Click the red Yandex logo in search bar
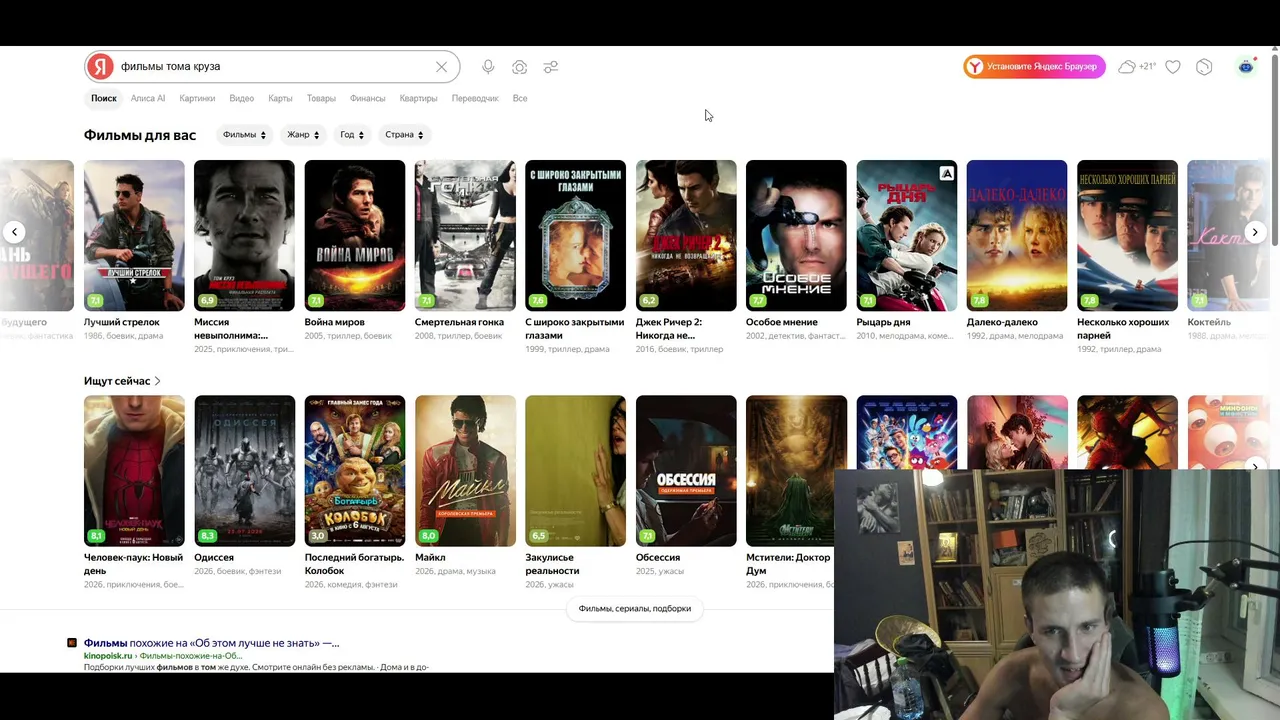1280x720 pixels. click(100, 67)
